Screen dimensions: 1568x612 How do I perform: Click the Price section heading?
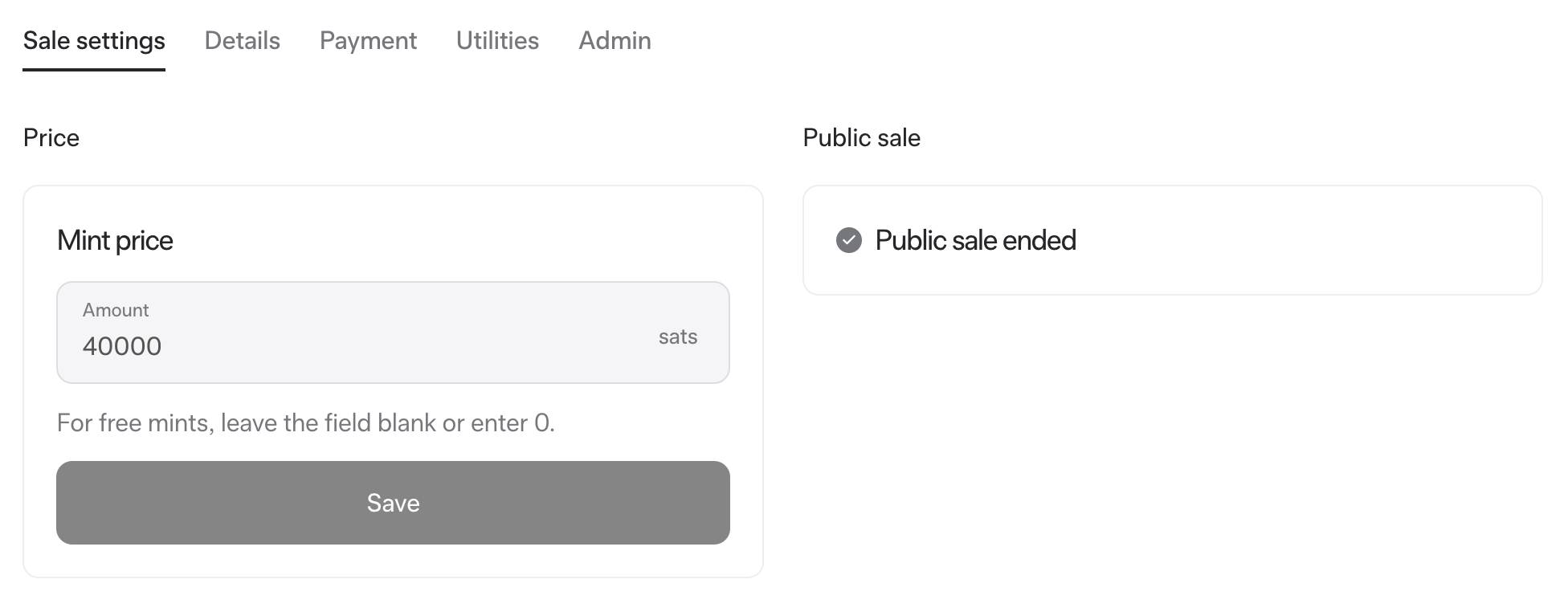[51, 137]
